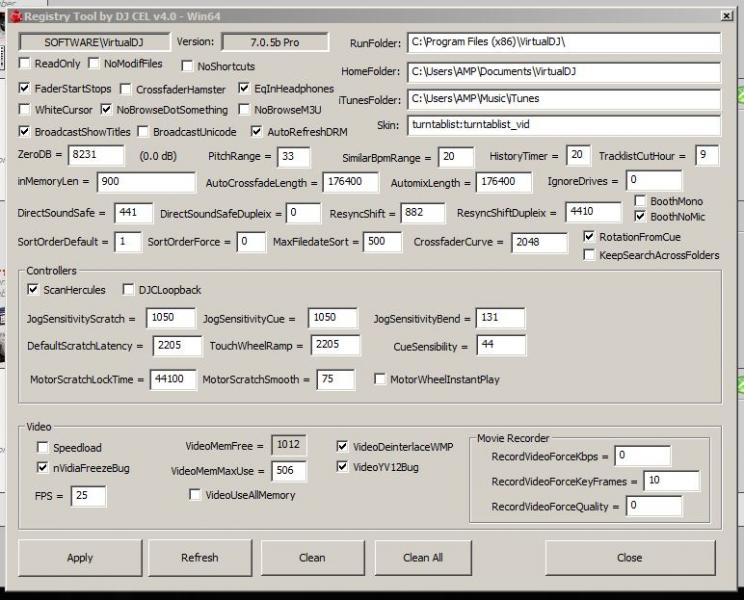
Task: Uncheck the RotationFromCue checkbox
Action: (590, 237)
